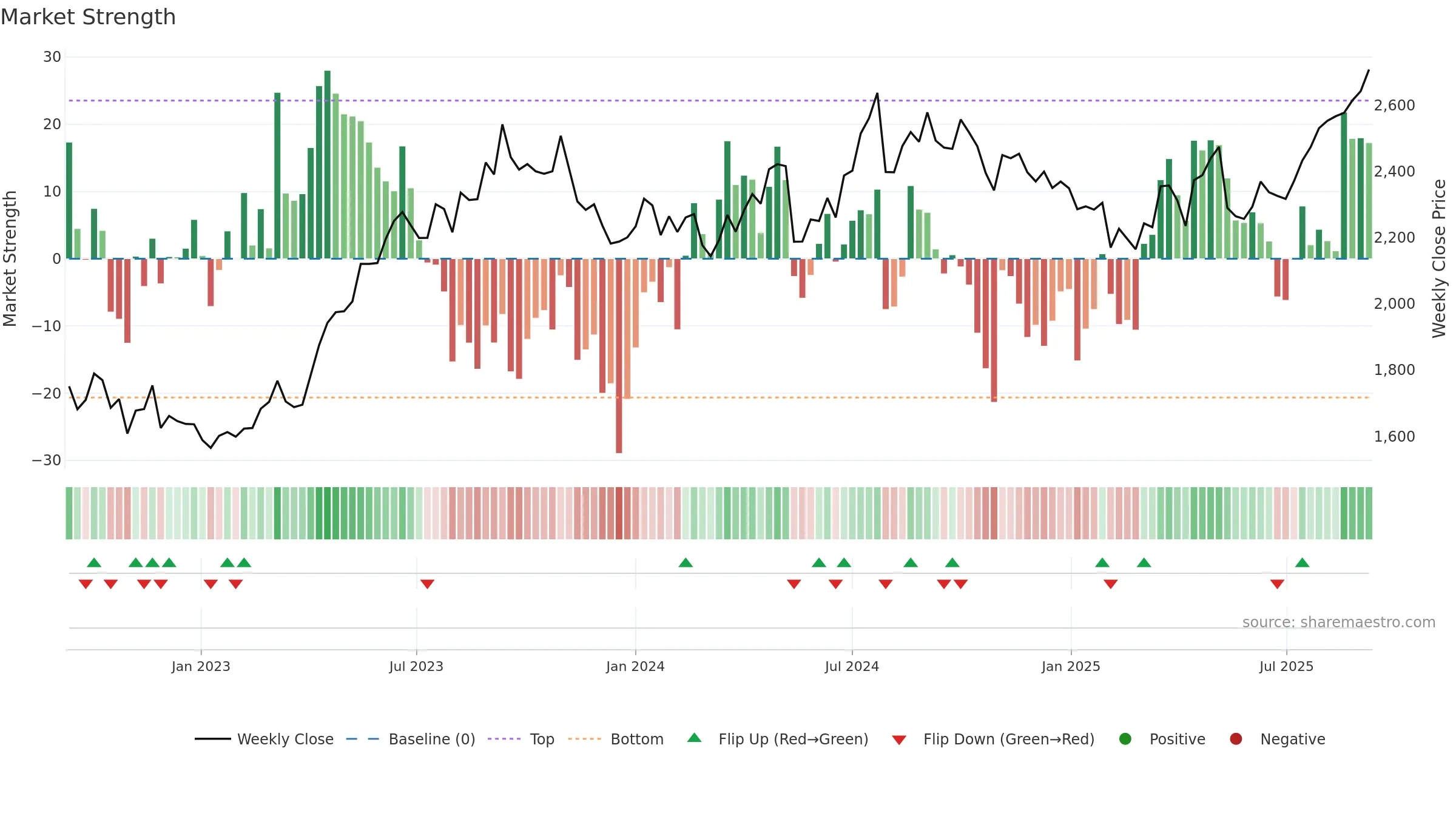Click the source: sharemaestro.com text
This screenshot has width=1456, height=819.
[1339, 622]
